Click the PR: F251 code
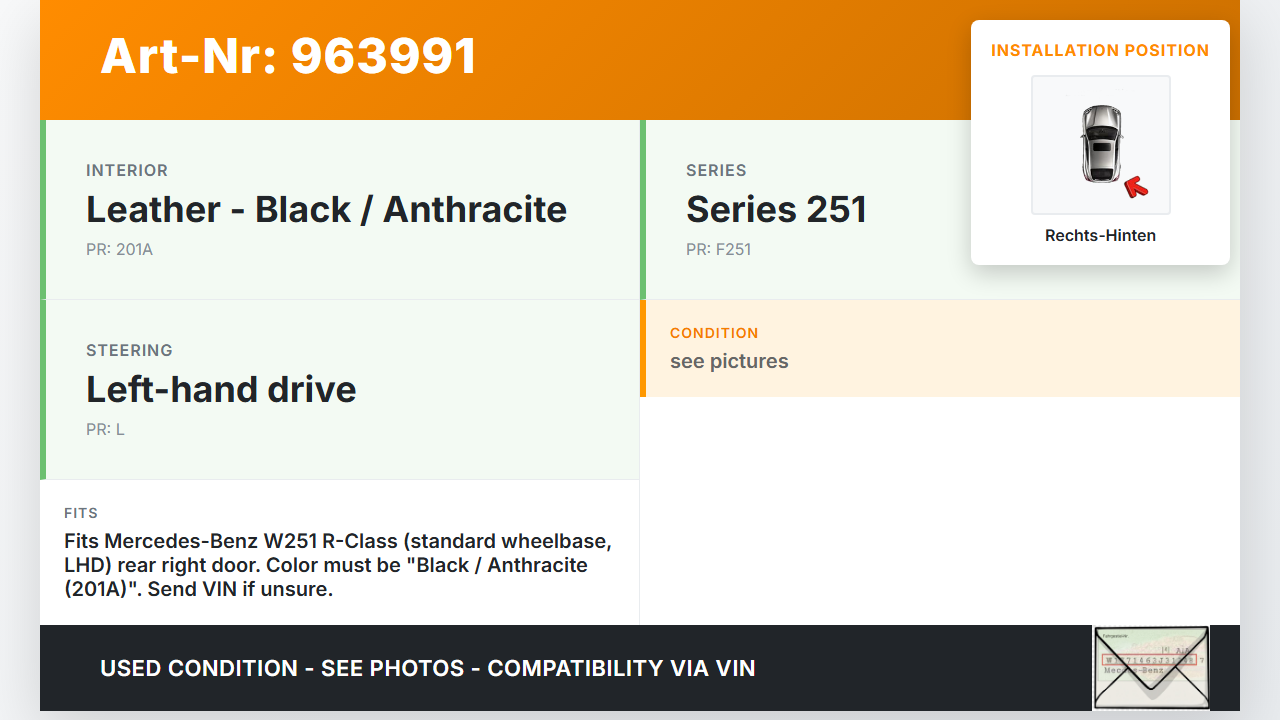The image size is (1280, 720). click(x=718, y=250)
